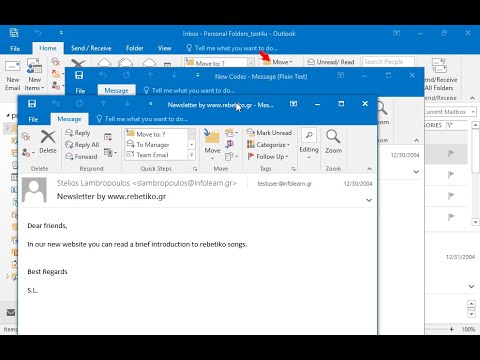Image resolution: width=480 pixels, height=360 pixels.
Task: Click the Search People field in Outlook
Action: pos(388,62)
